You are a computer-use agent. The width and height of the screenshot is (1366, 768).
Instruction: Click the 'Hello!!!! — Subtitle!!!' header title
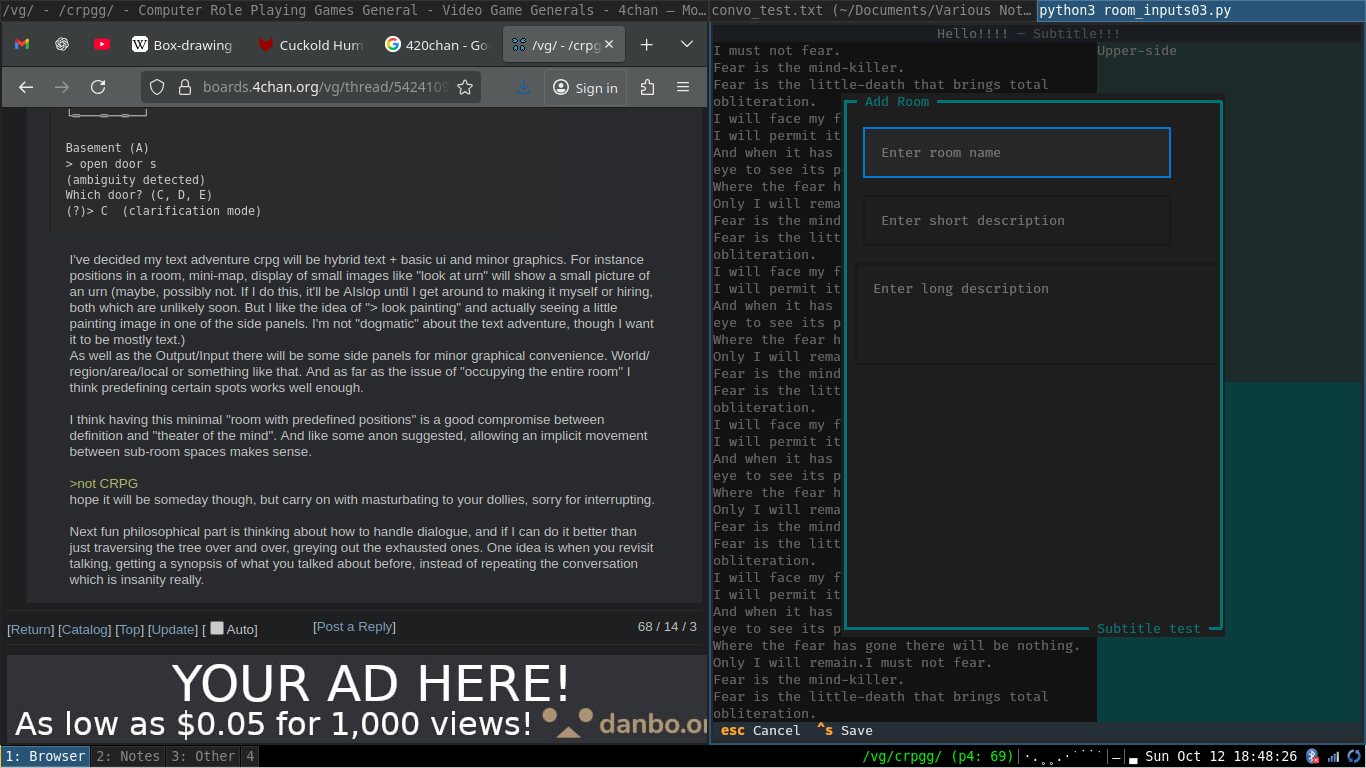pyautogui.click(x=1029, y=34)
